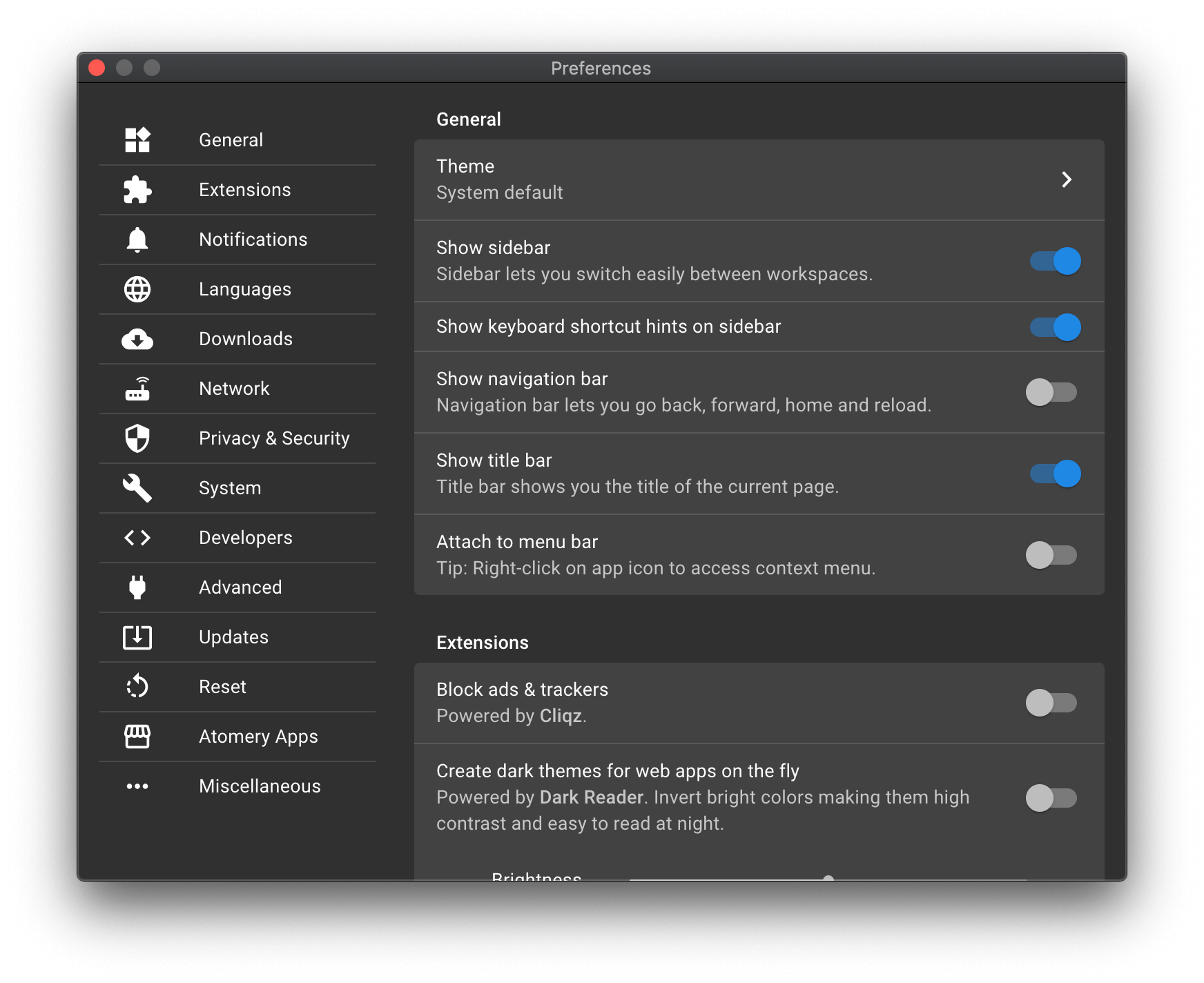Go to General section label in sidebar
Viewport: 1204px width, 983px height.
(231, 140)
